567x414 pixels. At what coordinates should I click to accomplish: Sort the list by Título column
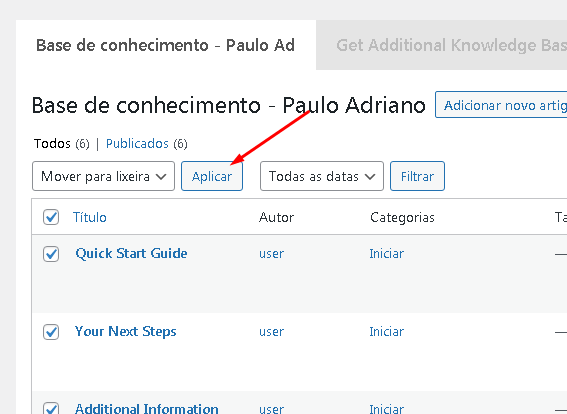(90, 217)
